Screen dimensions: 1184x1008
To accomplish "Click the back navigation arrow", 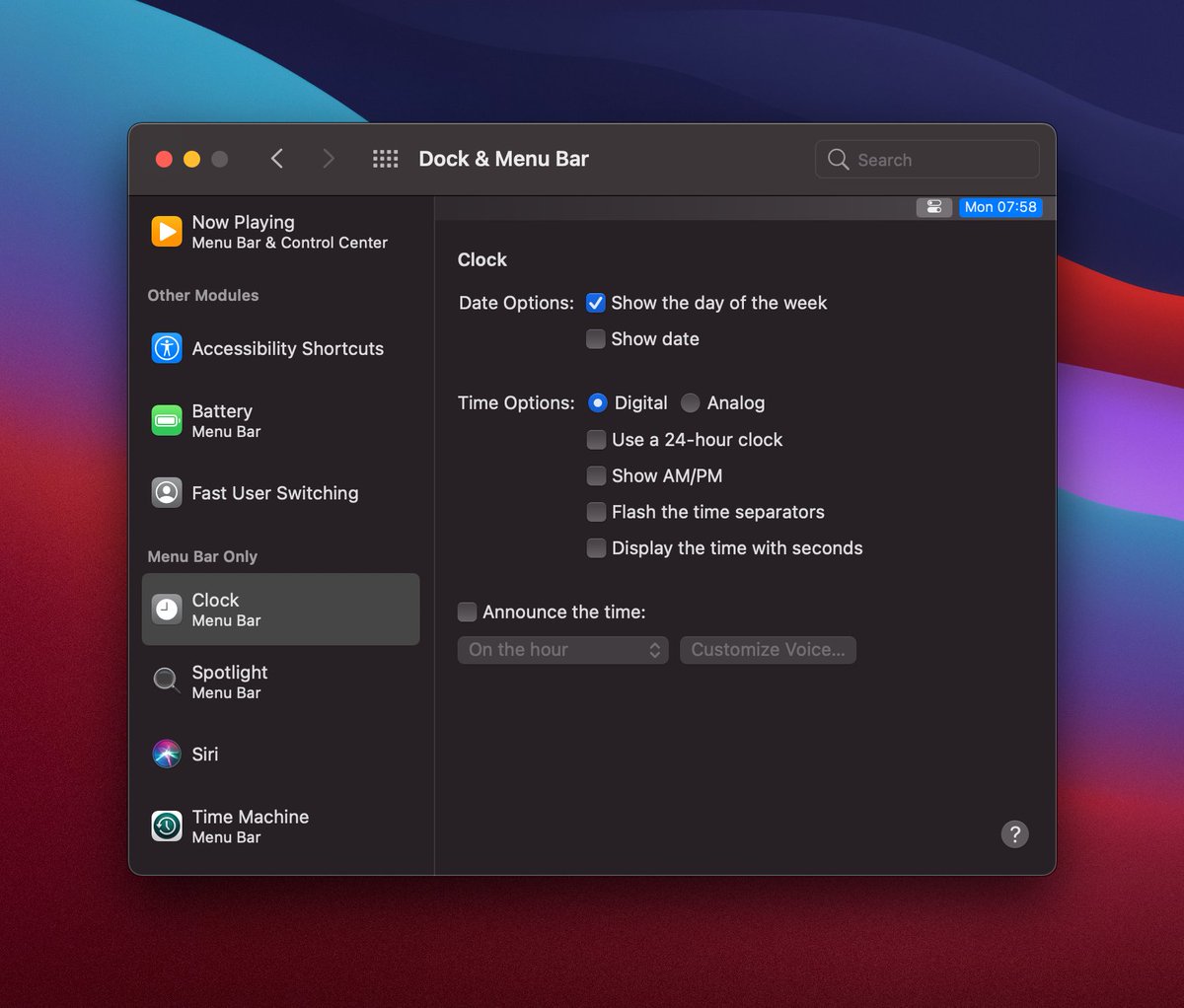I will pos(277,158).
